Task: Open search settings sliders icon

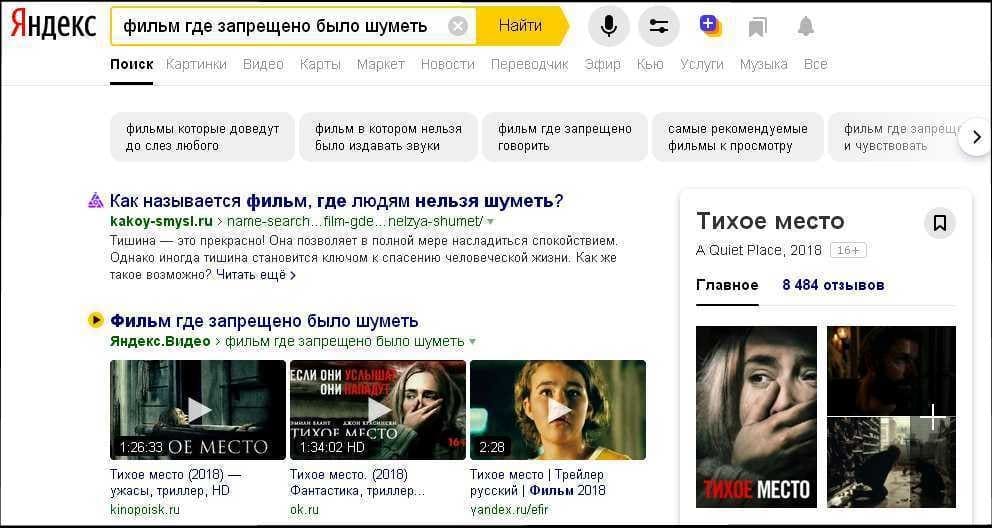Action: point(658,26)
